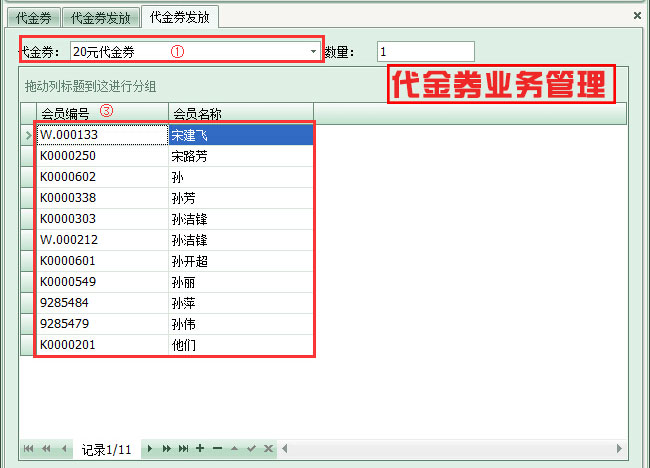Go to first record navigator button
Screen dimensions: 650x468
pyautogui.click(x=28, y=449)
